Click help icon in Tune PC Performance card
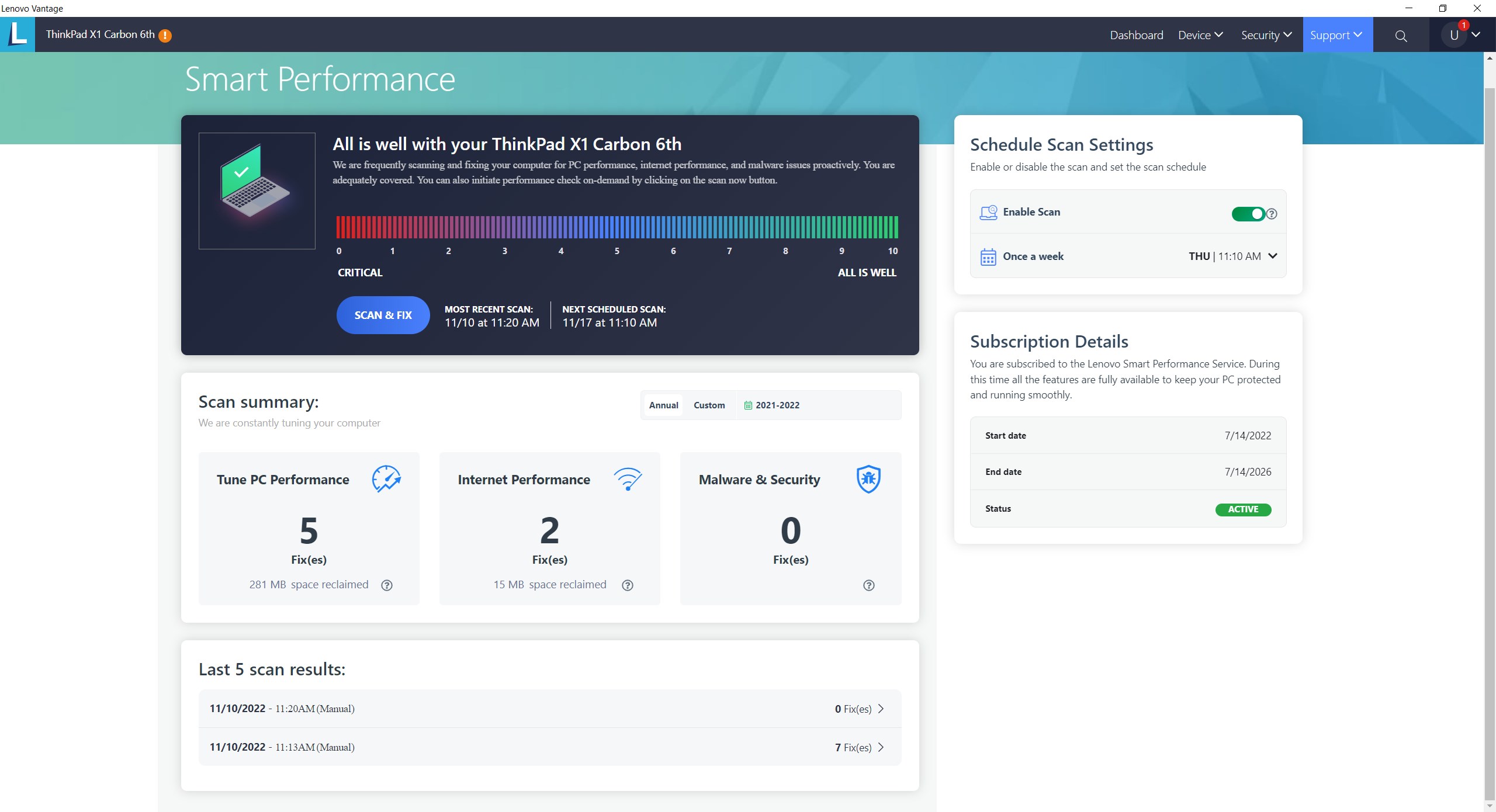Screen dimensions: 1496x812 point(387,585)
